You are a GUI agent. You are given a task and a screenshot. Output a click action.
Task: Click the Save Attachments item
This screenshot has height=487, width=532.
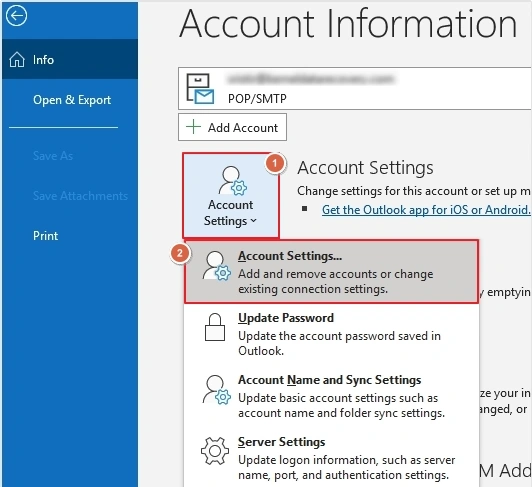coord(80,196)
